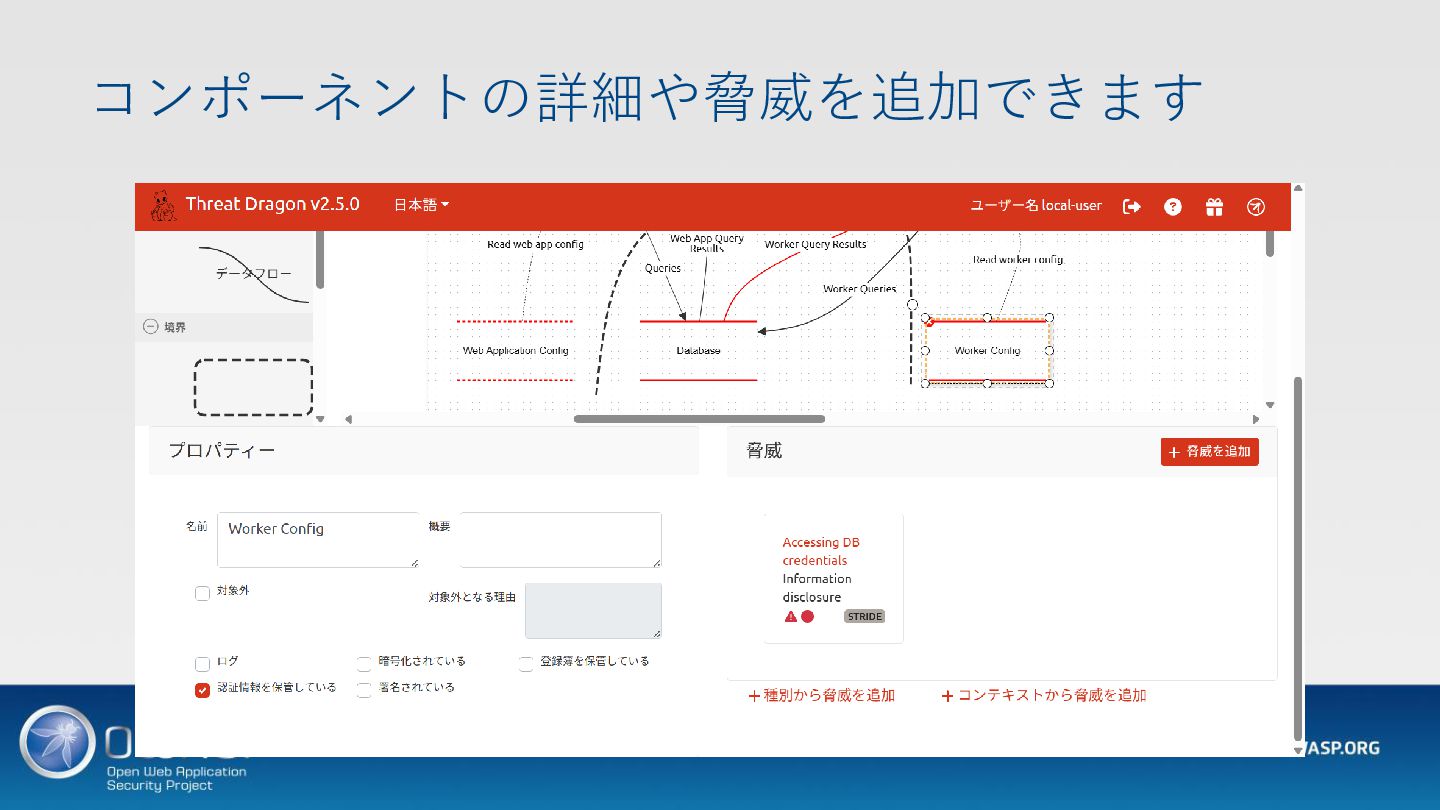This screenshot has height=810, width=1440.
Task: Click the Database store in diagram
Action: coord(698,351)
